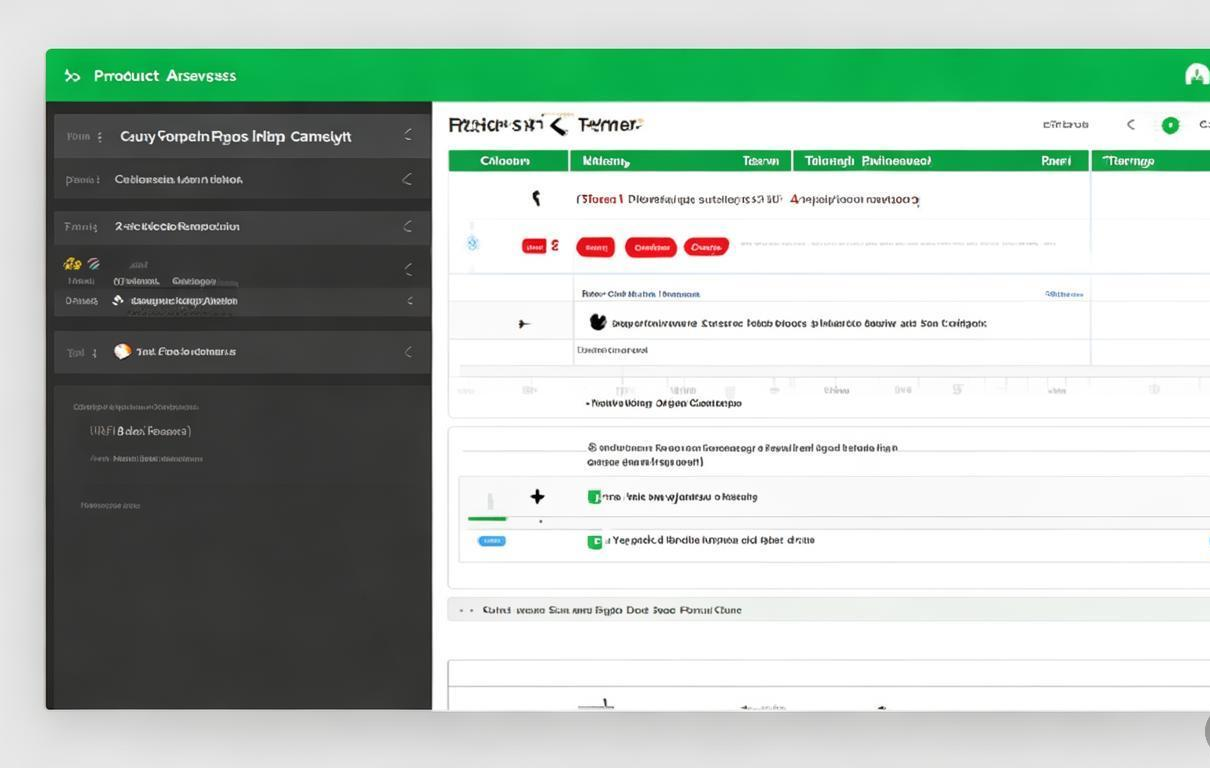Select the Cliooom column header
Screen dimensions: 1210x768
coord(508,161)
